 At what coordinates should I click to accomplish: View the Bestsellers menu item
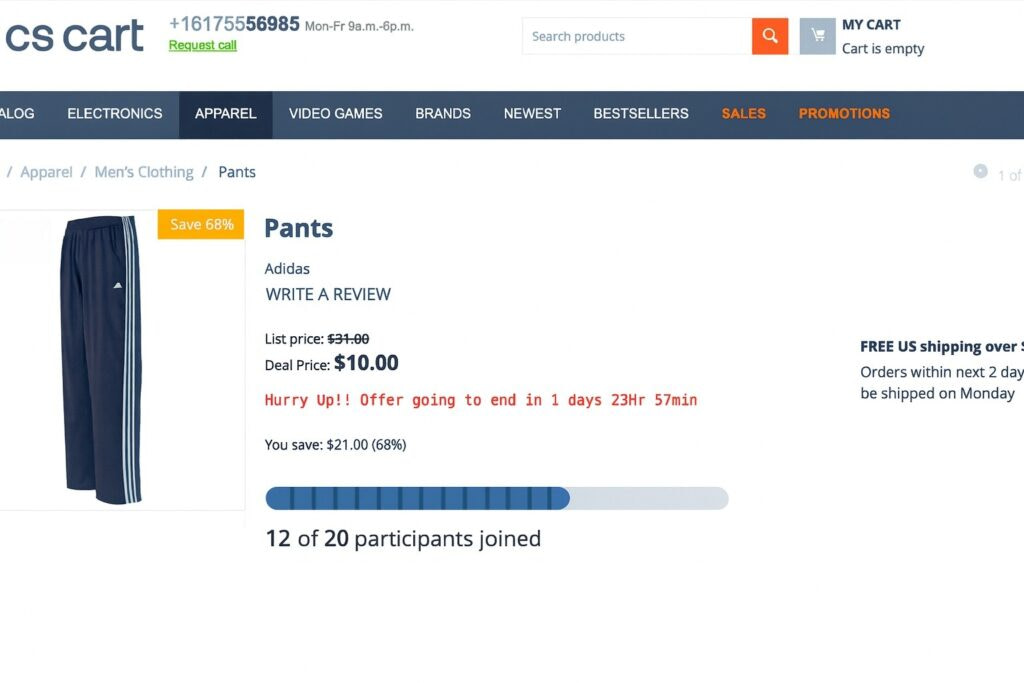click(641, 114)
